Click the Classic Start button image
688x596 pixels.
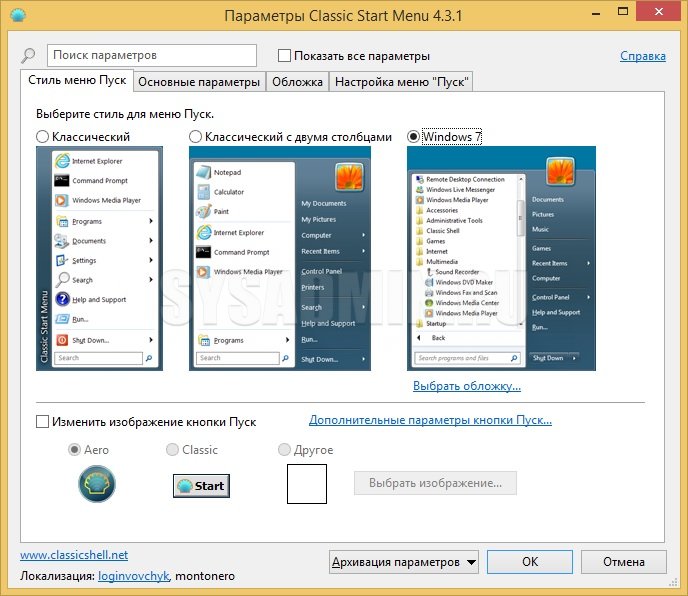coord(201,486)
